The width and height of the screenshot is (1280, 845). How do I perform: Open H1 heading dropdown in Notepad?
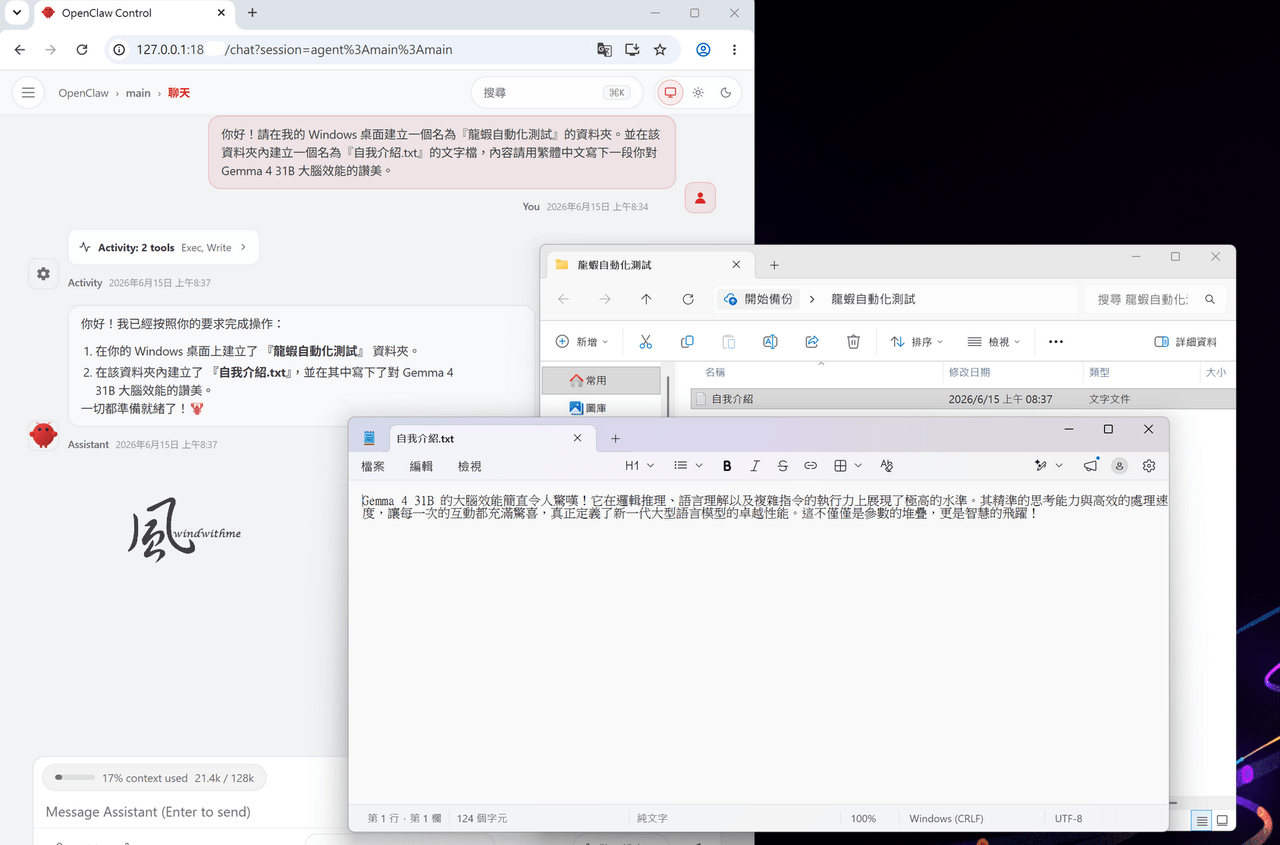click(x=639, y=466)
